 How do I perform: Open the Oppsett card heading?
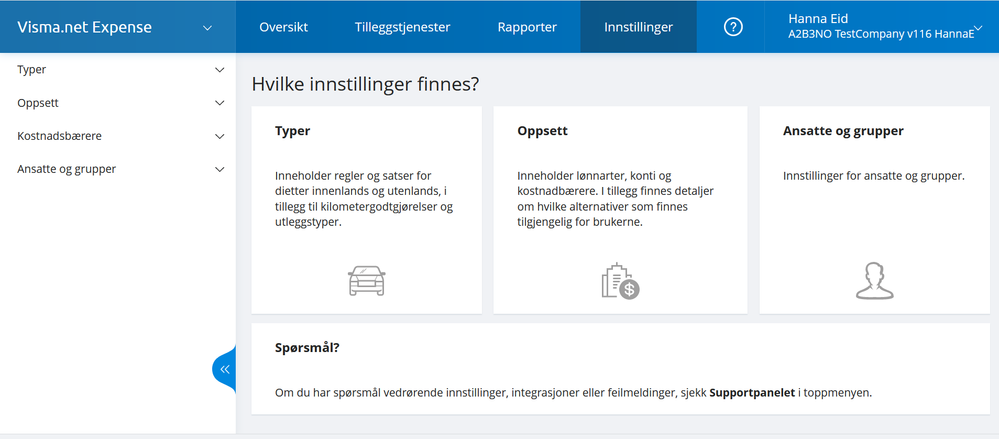tap(543, 131)
